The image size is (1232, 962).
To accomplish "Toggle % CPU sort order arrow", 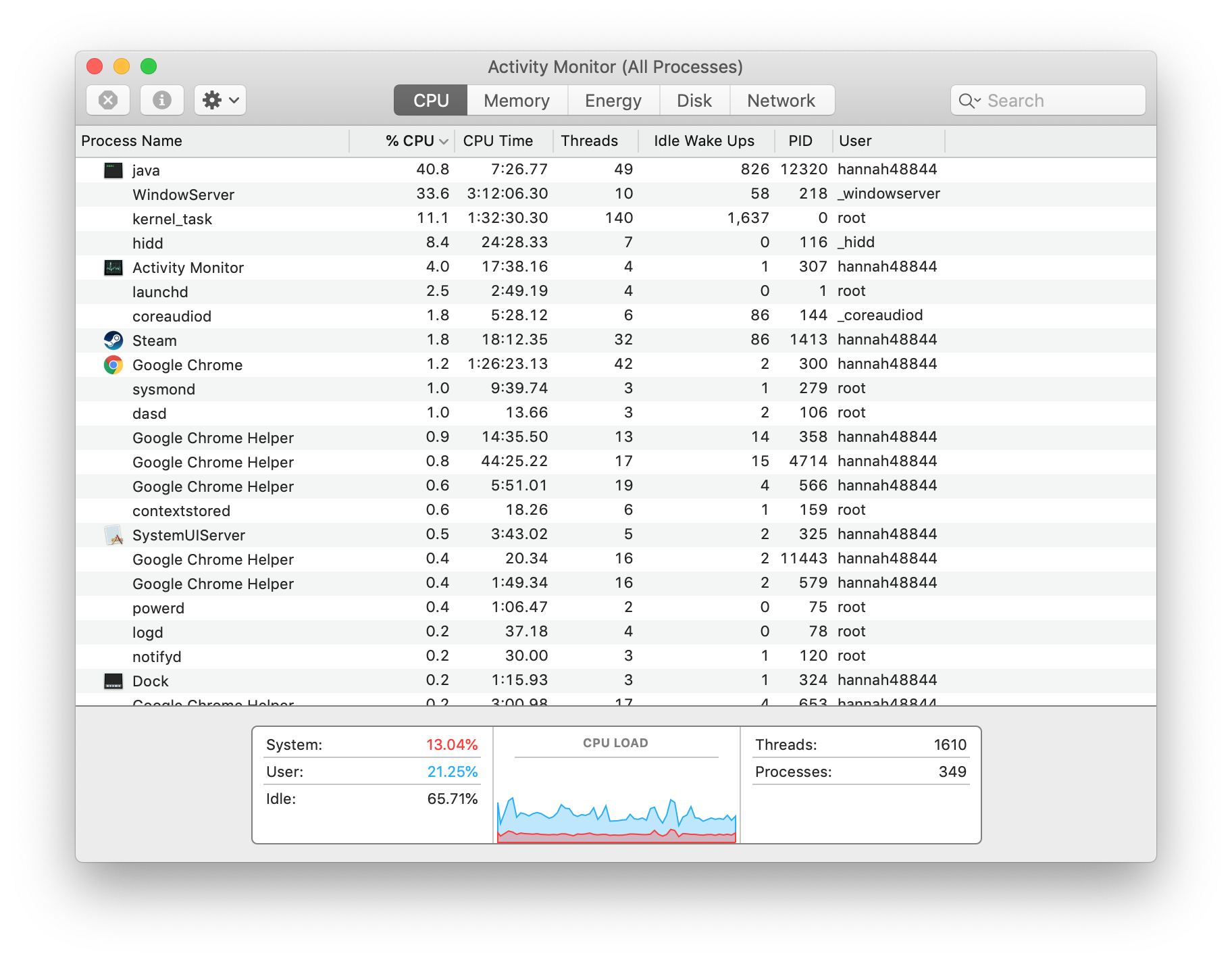I will coord(444,141).
